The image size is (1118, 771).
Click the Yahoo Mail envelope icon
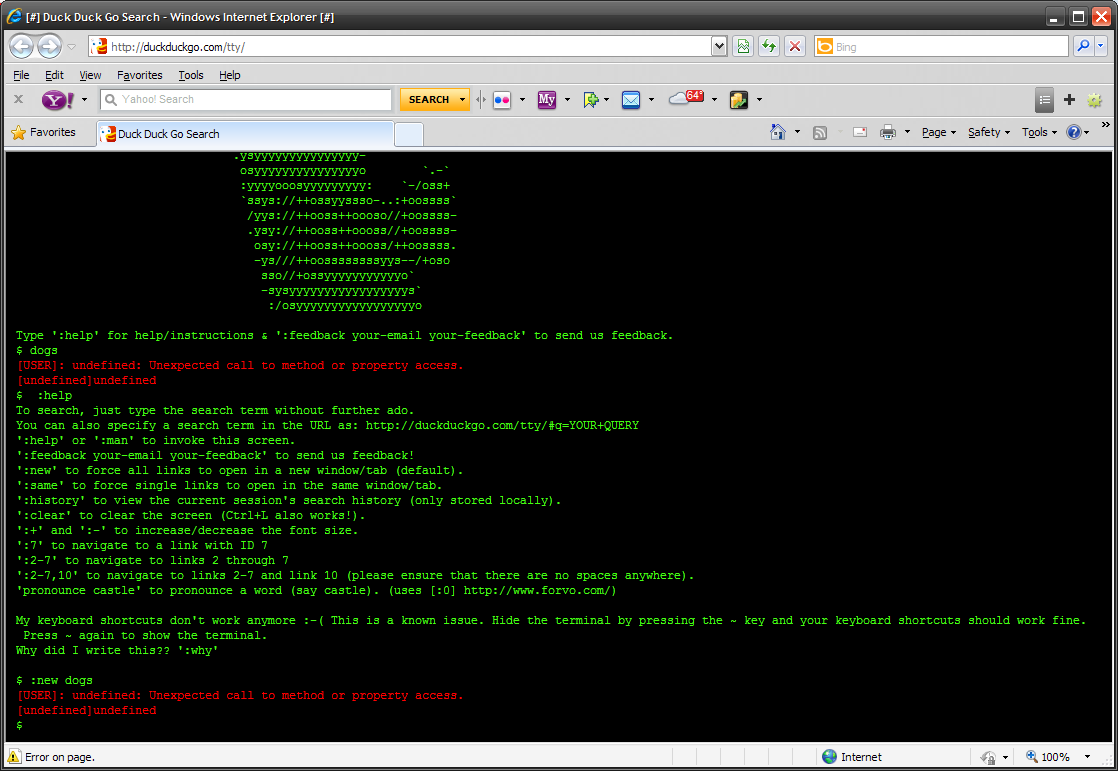click(x=631, y=100)
